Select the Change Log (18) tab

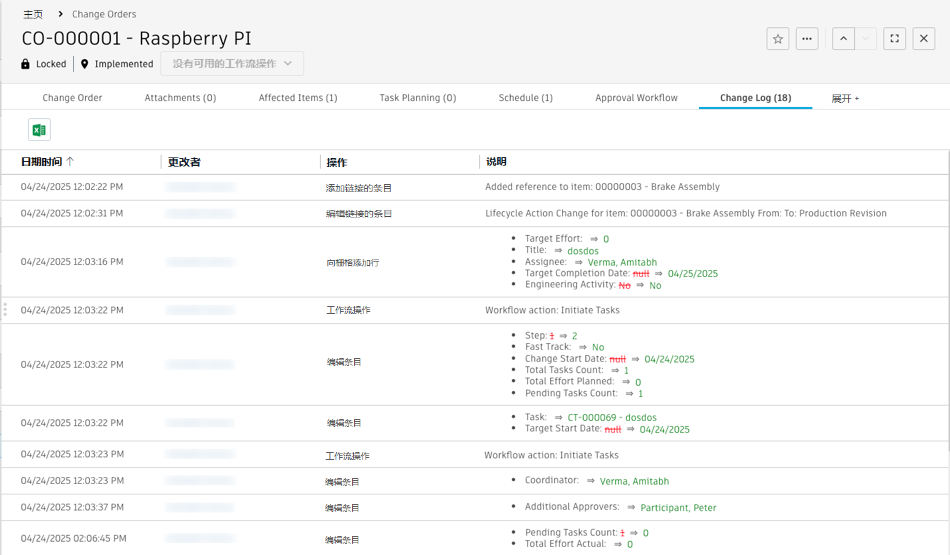(x=756, y=98)
